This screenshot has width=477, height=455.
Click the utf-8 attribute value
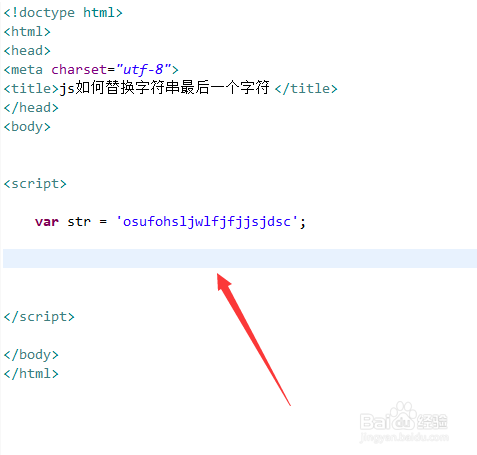(x=143, y=70)
